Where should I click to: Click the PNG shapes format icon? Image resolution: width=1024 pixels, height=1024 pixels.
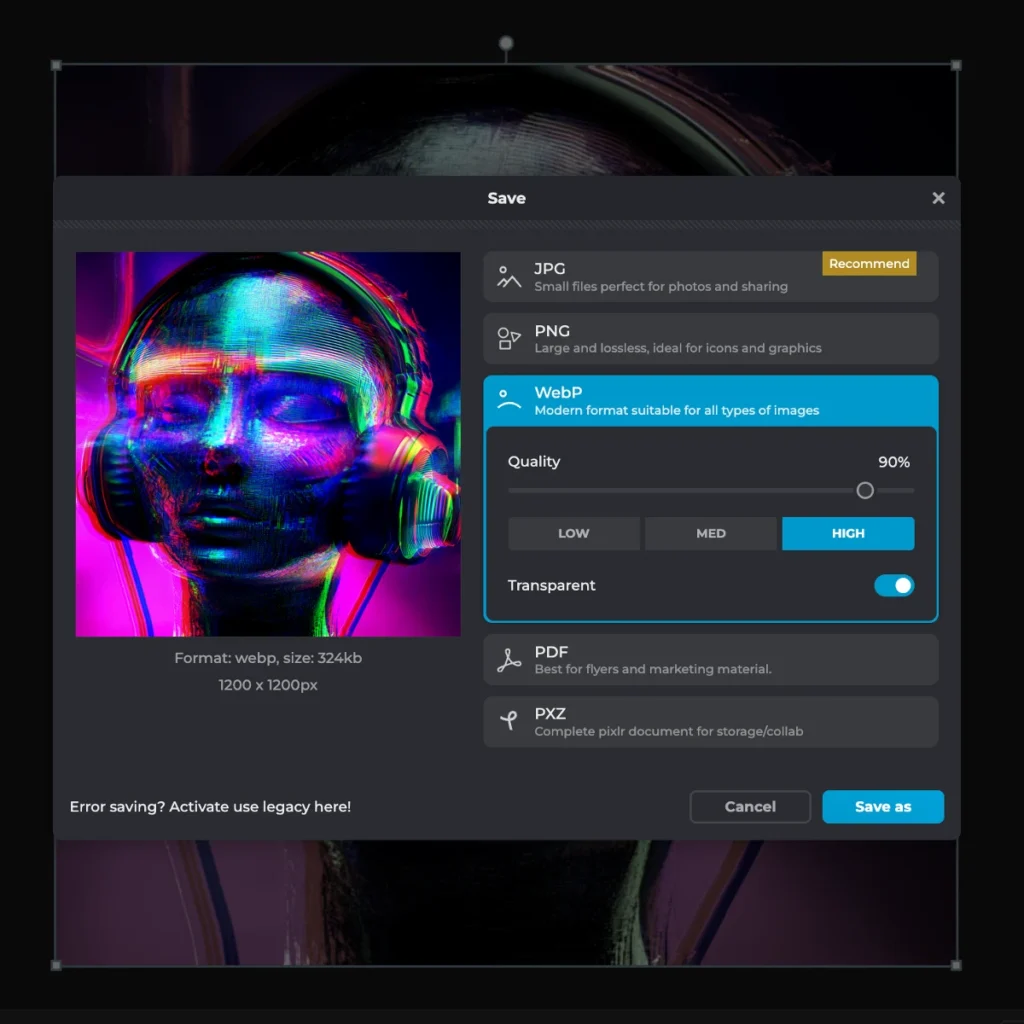click(509, 339)
